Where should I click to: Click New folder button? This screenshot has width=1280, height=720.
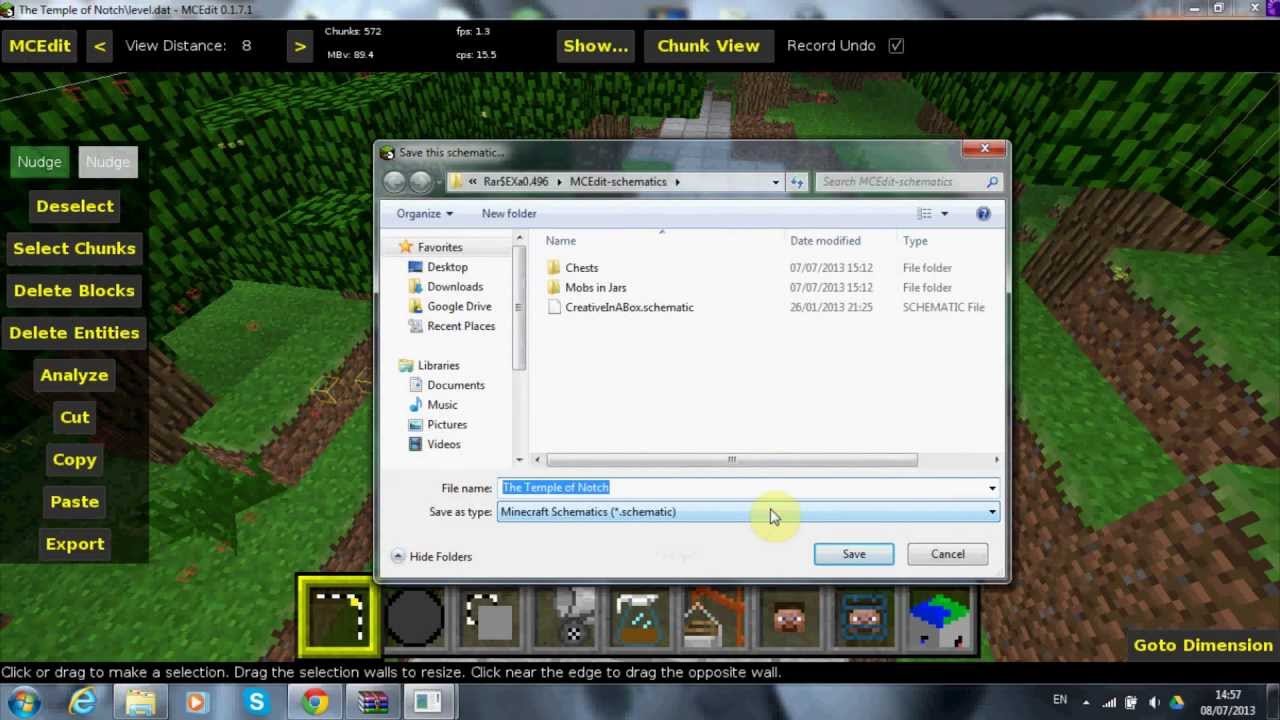pyautogui.click(x=509, y=213)
